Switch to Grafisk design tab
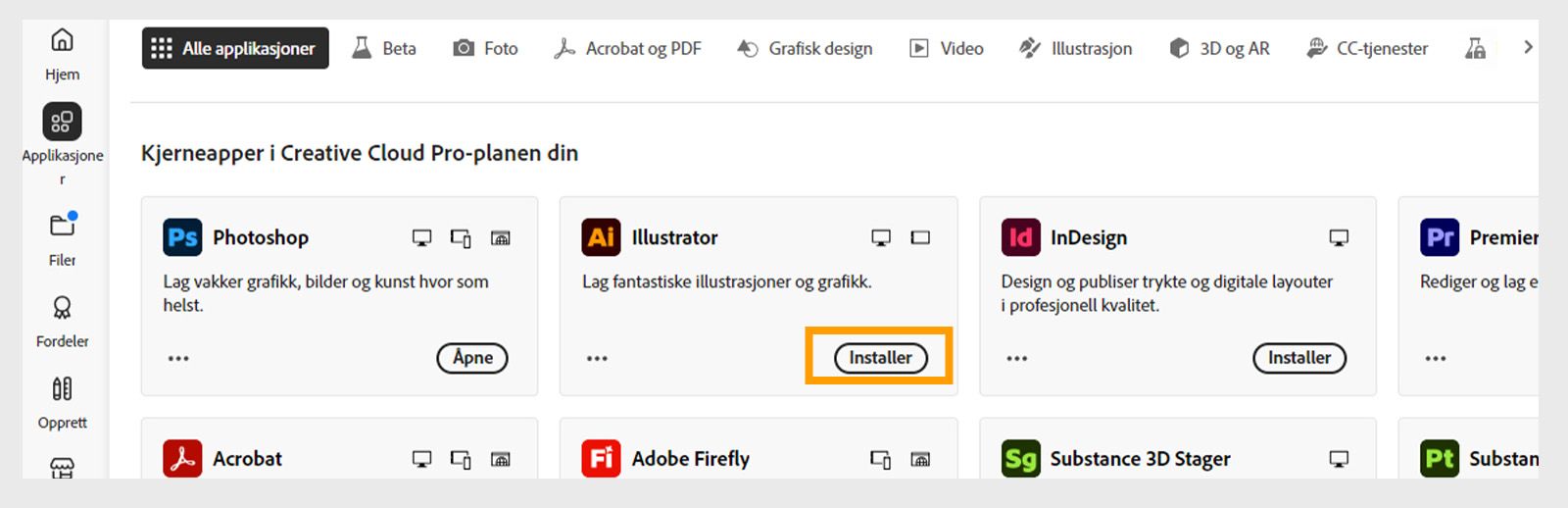 point(805,48)
